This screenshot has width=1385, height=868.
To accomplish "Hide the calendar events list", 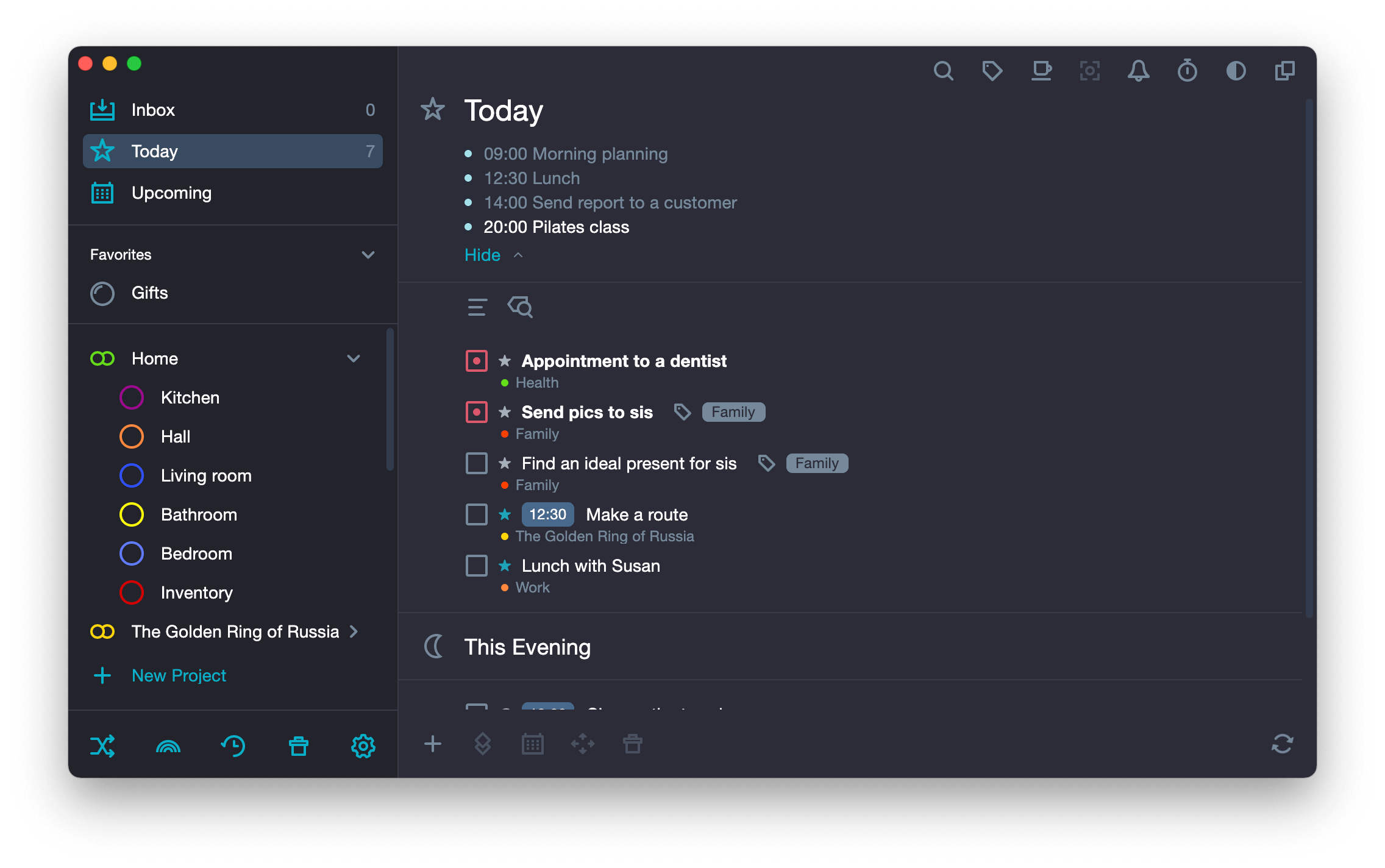I will 482,255.
